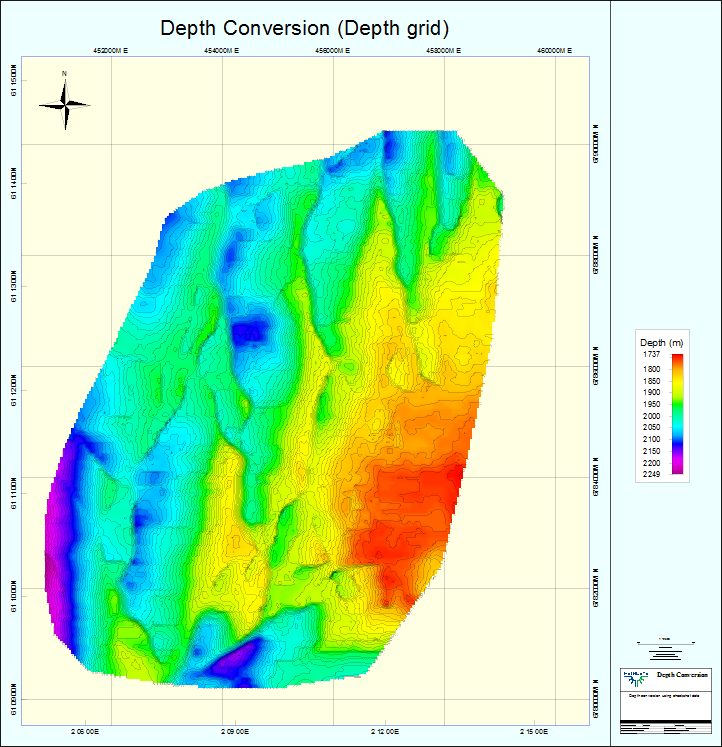Click the 2000 depth legend label
The width and height of the screenshot is (722, 747).
(651, 416)
